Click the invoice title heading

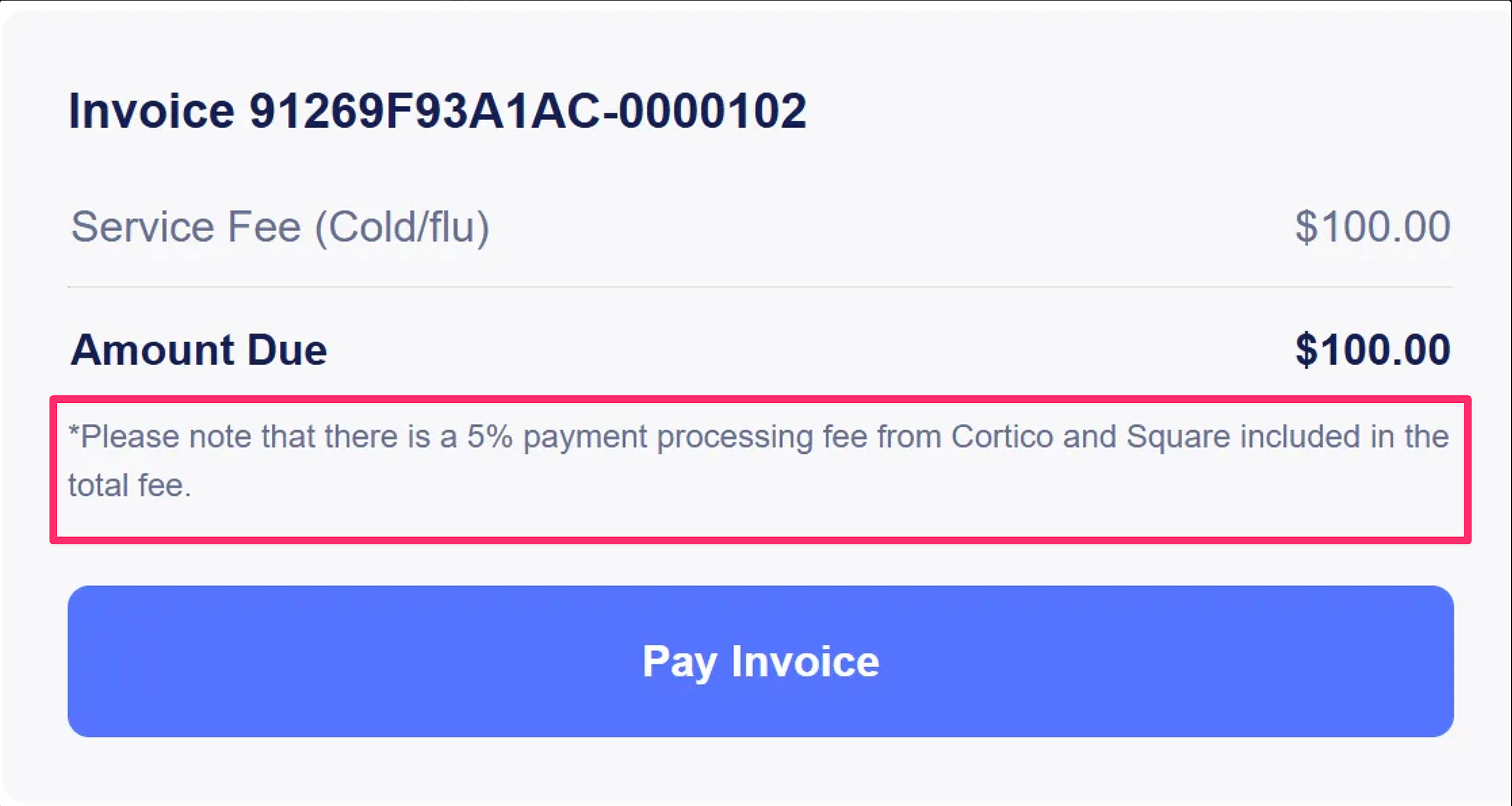click(x=437, y=111)
